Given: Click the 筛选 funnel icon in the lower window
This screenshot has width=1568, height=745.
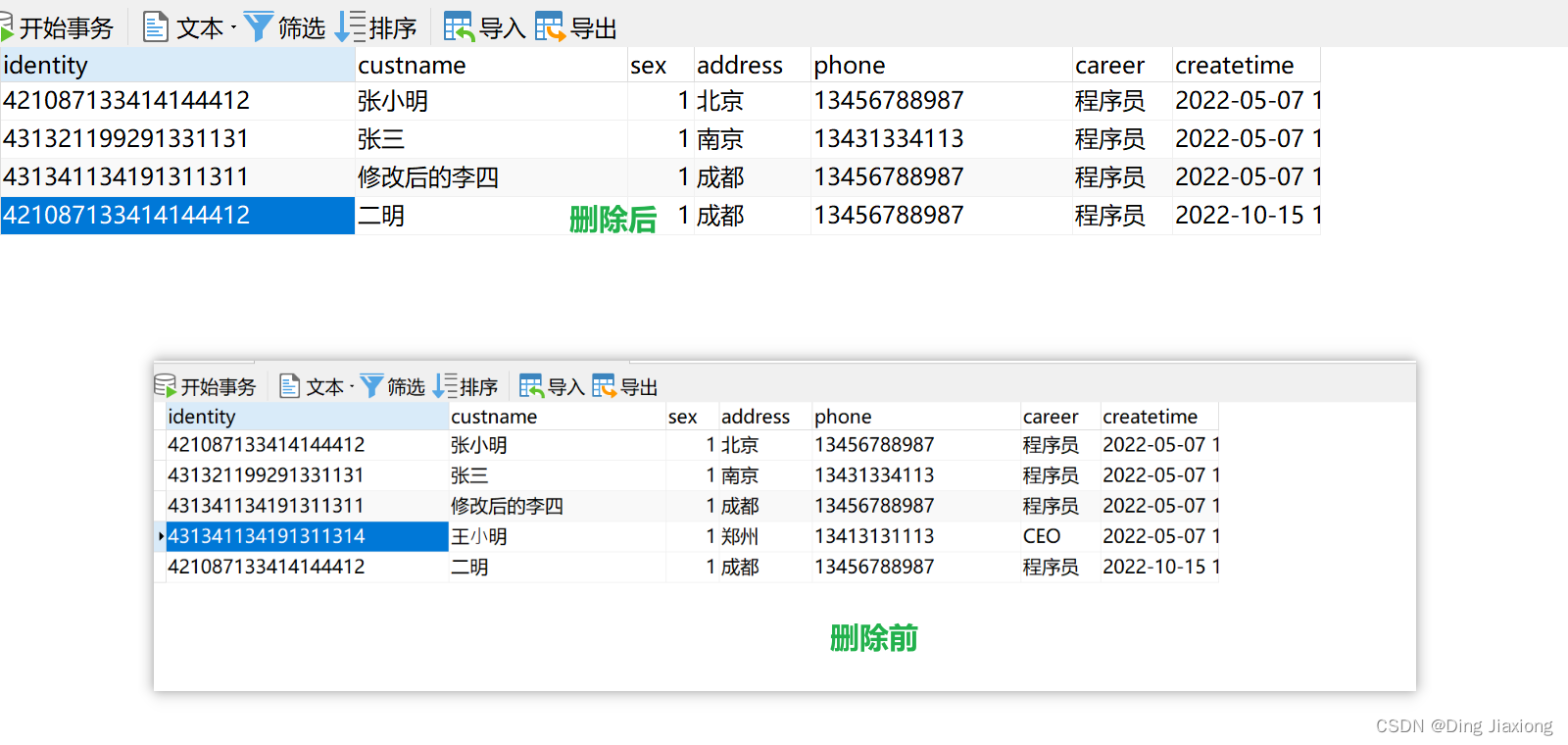Looking at the screenshot, I should coord(371,386).
